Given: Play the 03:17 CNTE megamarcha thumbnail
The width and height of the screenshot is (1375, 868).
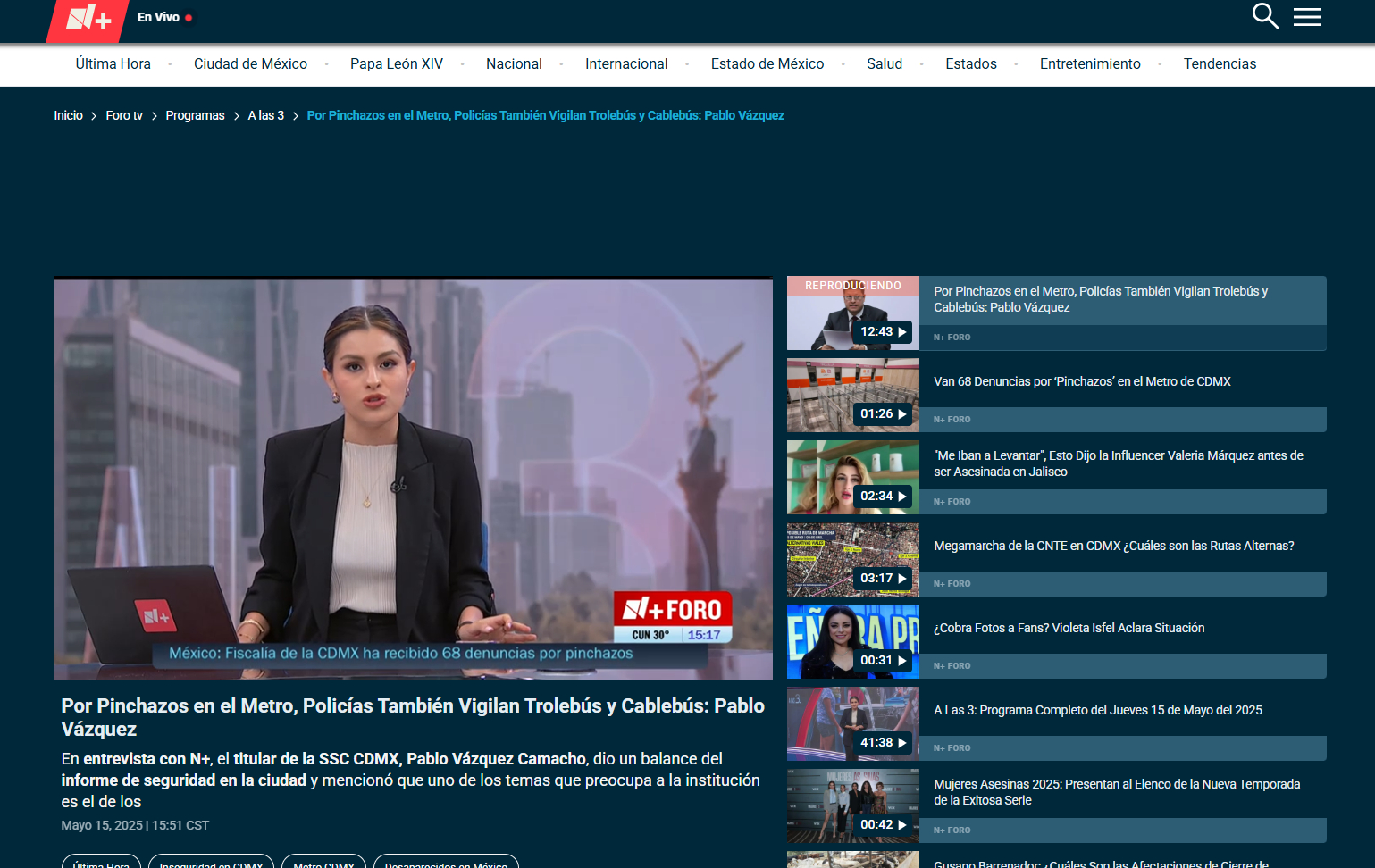Looking at the screenshot, I should click(x=852, y=560).
